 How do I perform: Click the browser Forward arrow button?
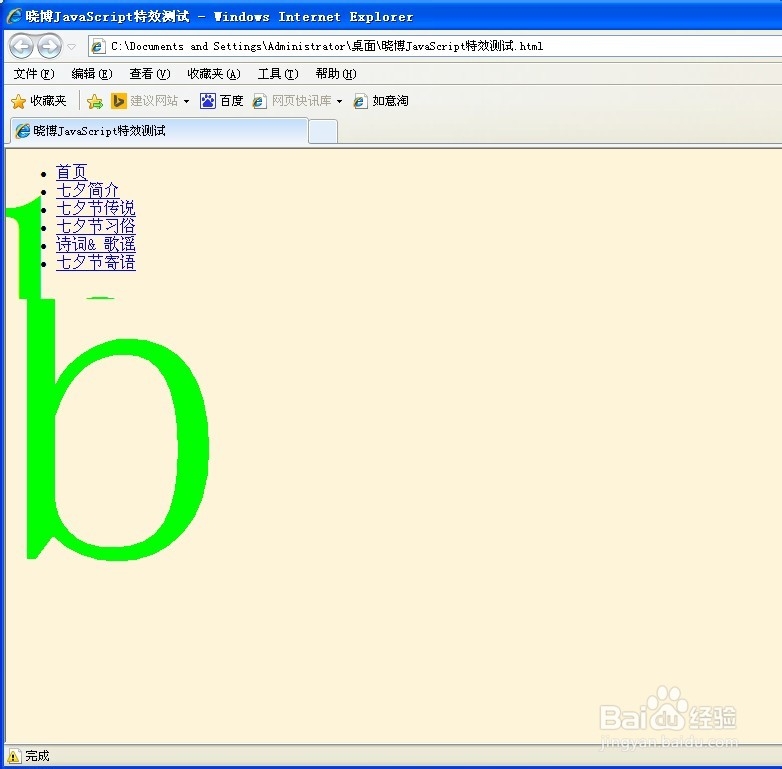tap(49, 47)
